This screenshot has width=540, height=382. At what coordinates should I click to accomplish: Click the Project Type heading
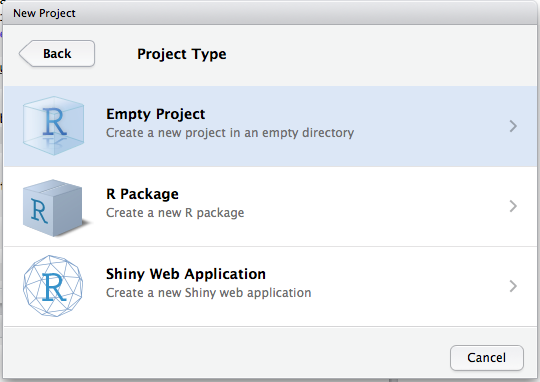pyautogui.click(x=182, y=54)
